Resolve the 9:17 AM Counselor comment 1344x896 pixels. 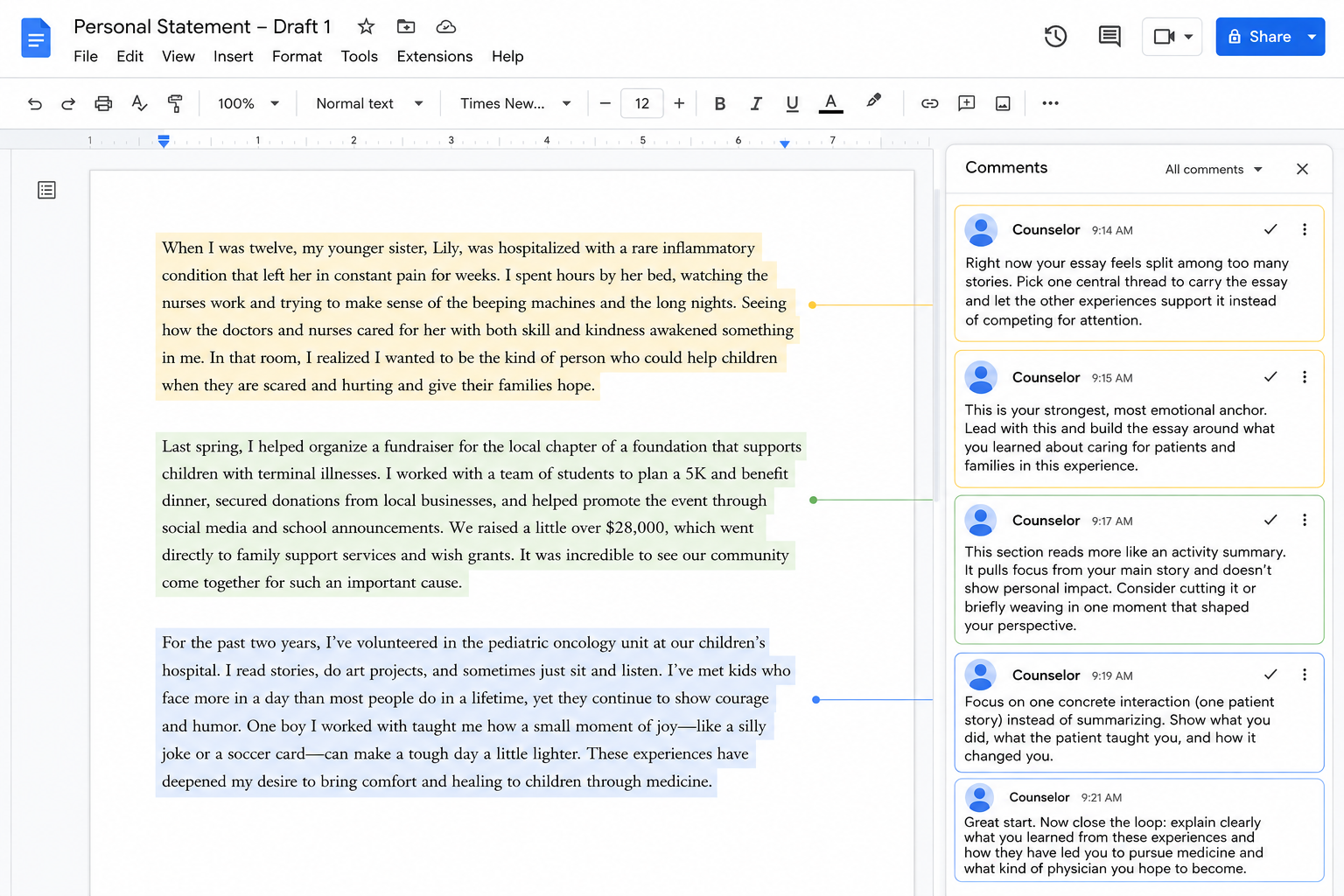[1270, 520]
